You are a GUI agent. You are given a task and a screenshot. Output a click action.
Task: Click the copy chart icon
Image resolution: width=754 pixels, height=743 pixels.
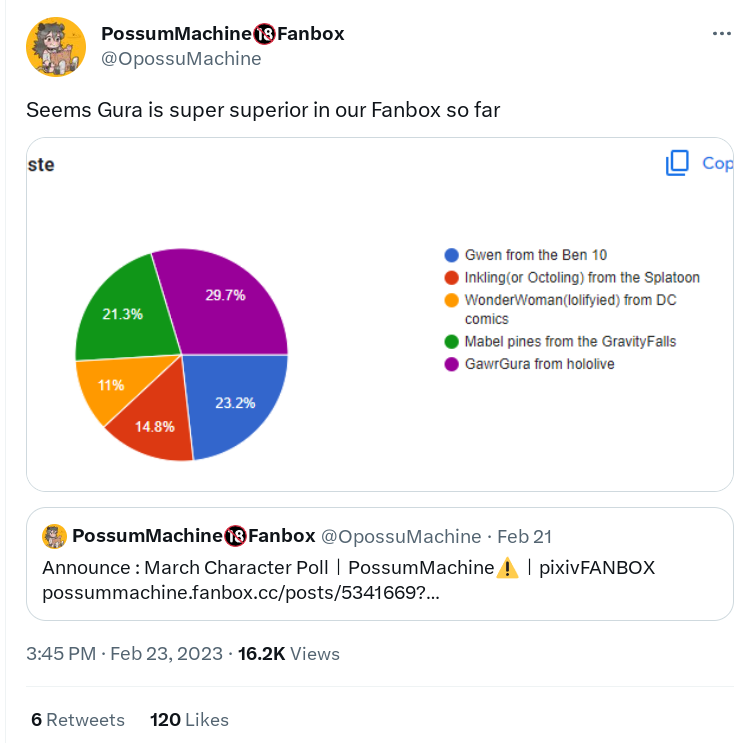tap(678, 163)
